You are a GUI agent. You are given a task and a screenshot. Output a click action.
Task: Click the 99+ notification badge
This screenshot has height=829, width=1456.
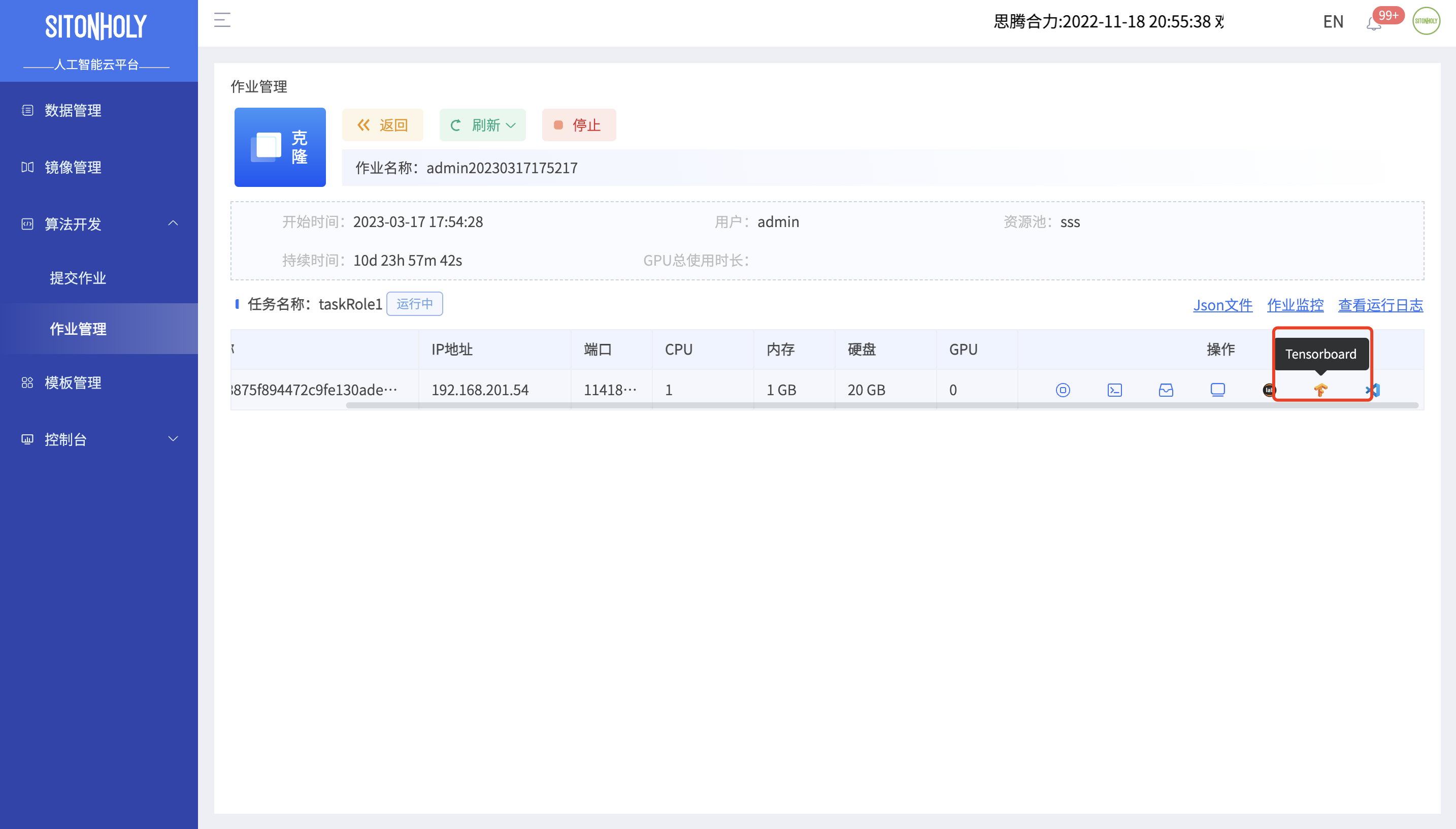coord(1388,15)
